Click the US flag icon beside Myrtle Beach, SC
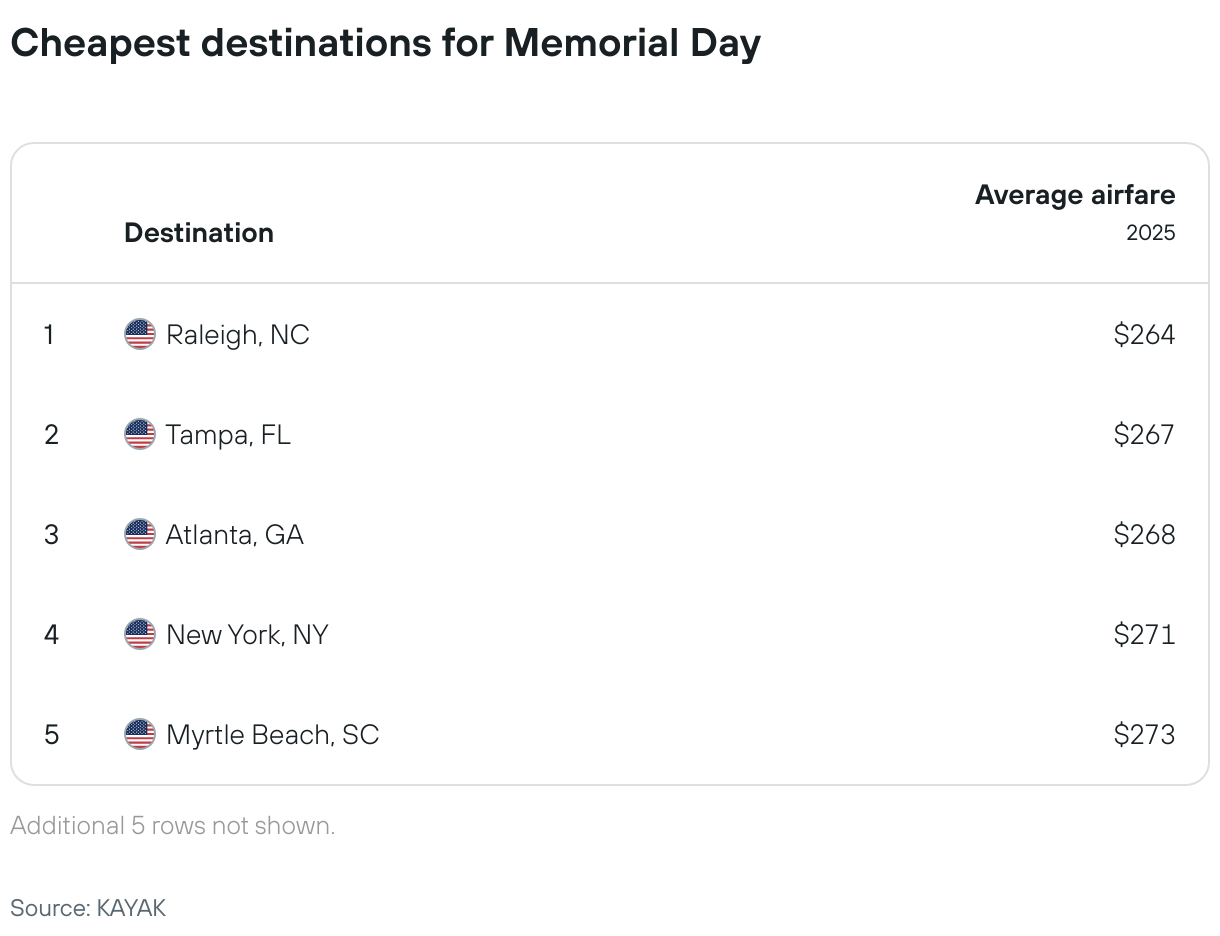 (x=140, y=734)
